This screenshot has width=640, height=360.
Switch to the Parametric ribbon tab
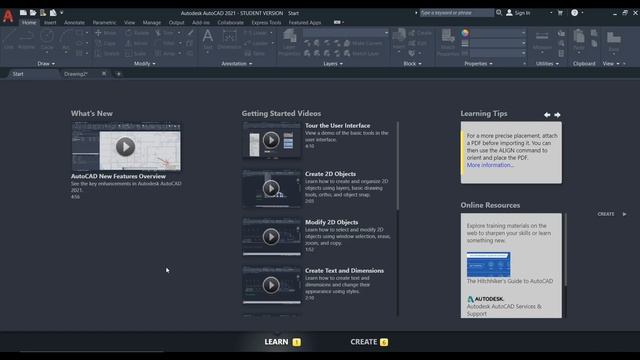pyautogui.click(x=104, y=23)
